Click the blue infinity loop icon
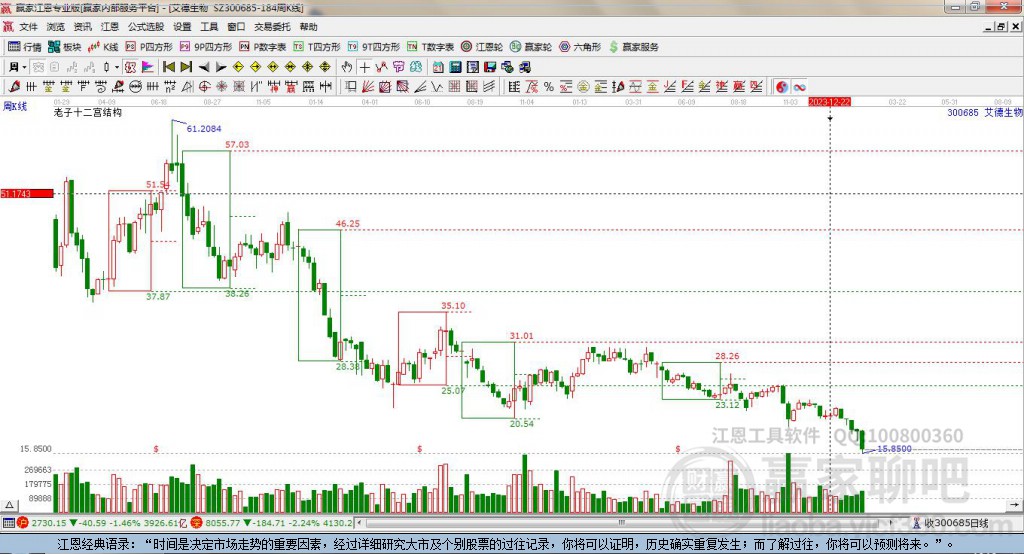This screenshot has width=1024, height=554. (x=799, y=87)
